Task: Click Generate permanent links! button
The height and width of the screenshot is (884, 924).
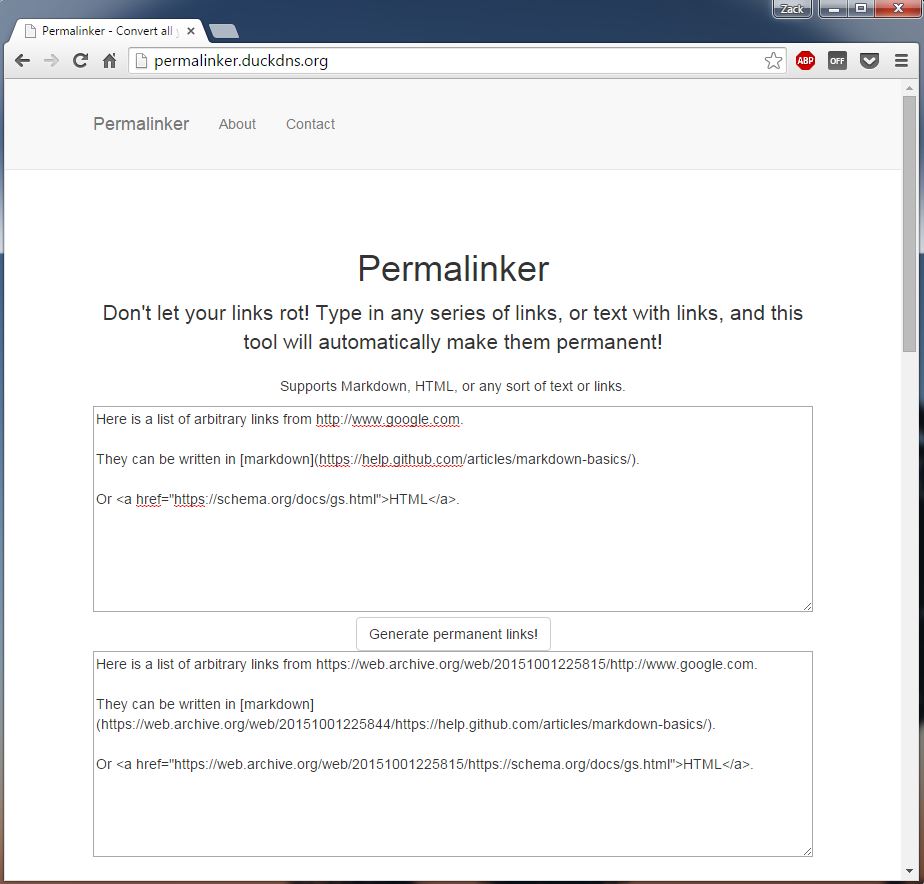Action: point(453,634)
